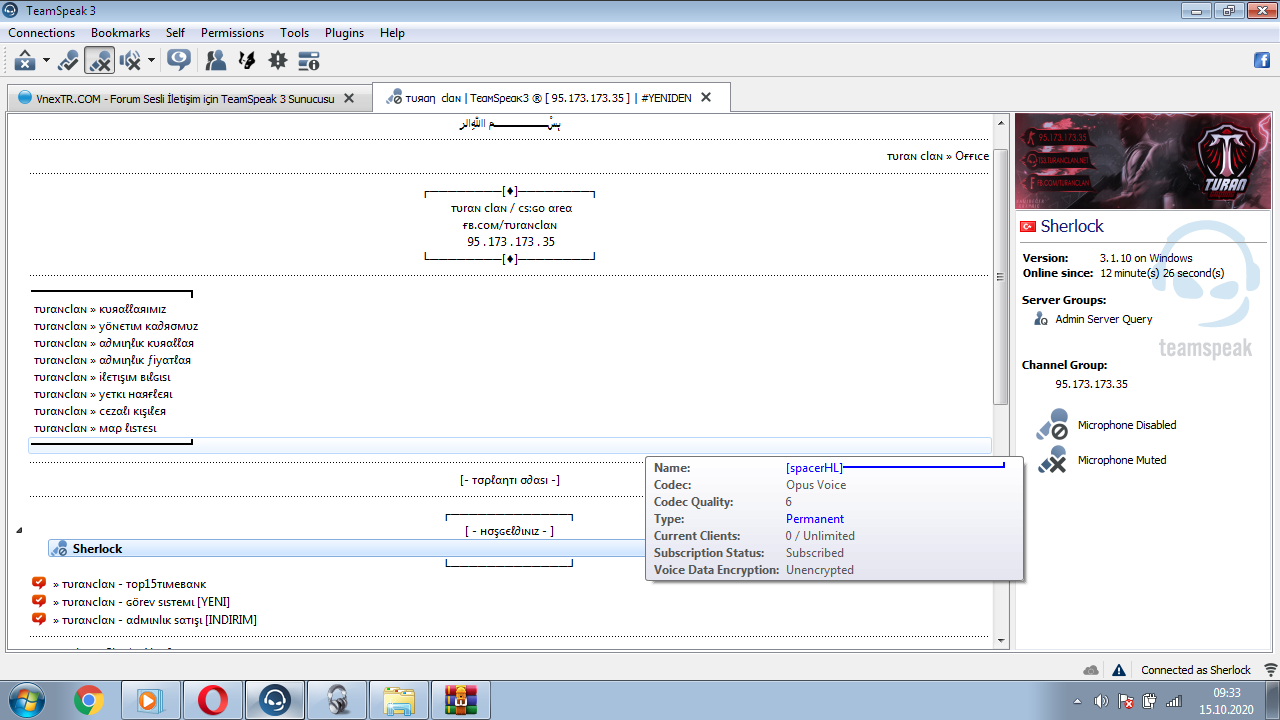
Task: Toggle the Mute Microphone toolbar button
Action: pos(99,60)
